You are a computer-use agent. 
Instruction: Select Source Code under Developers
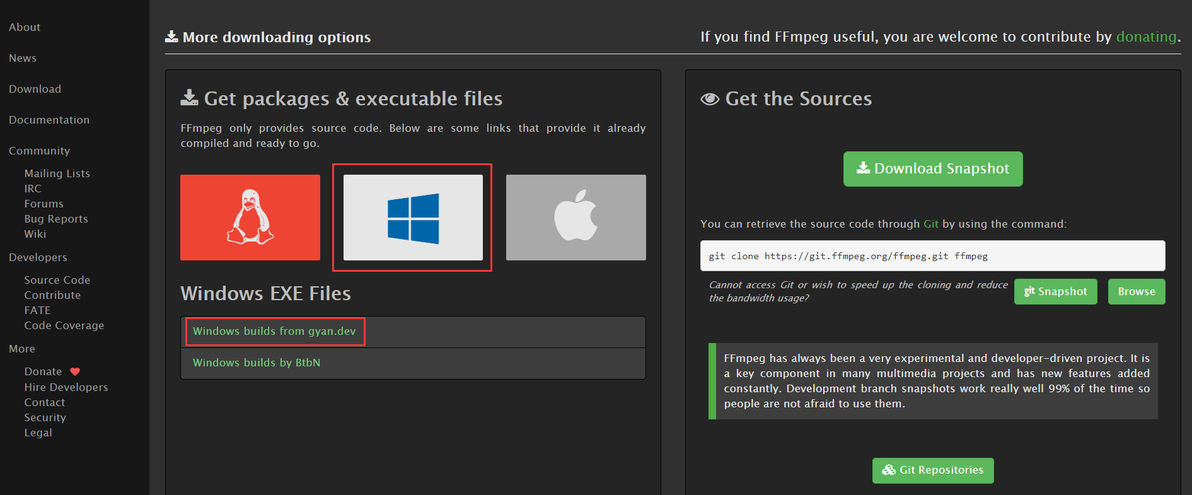coord(57,280)
